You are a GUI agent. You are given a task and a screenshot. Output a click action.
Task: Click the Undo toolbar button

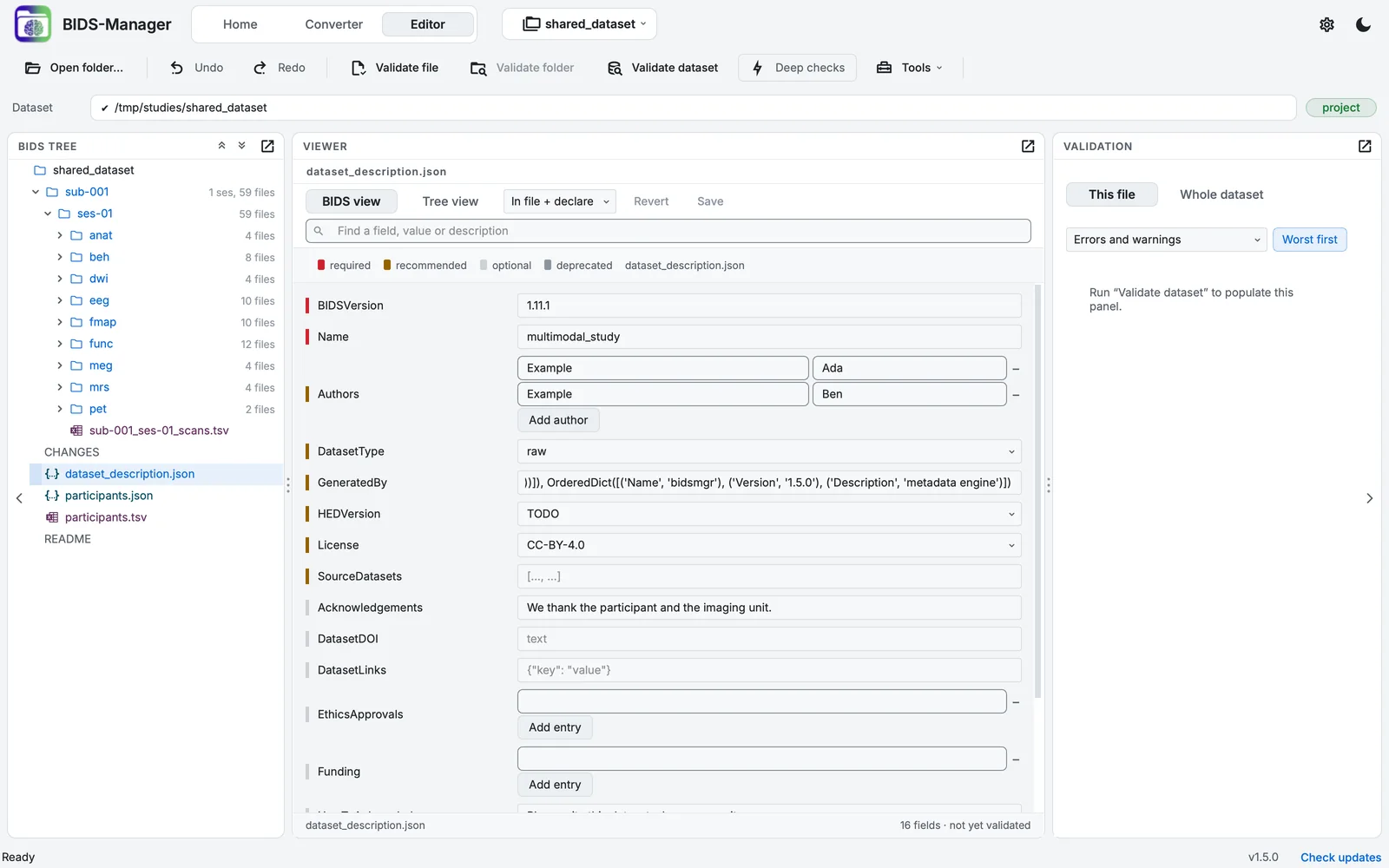coord(197,68)
